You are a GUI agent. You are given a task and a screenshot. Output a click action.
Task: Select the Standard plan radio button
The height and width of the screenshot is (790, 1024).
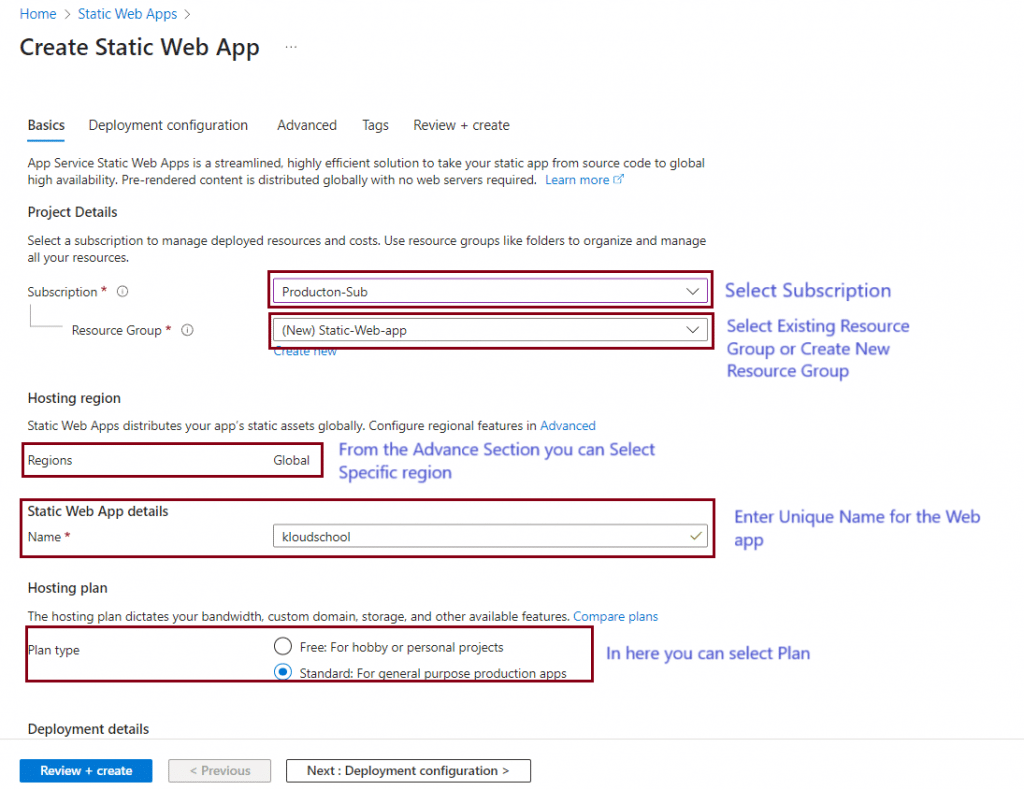coord(283,672)
